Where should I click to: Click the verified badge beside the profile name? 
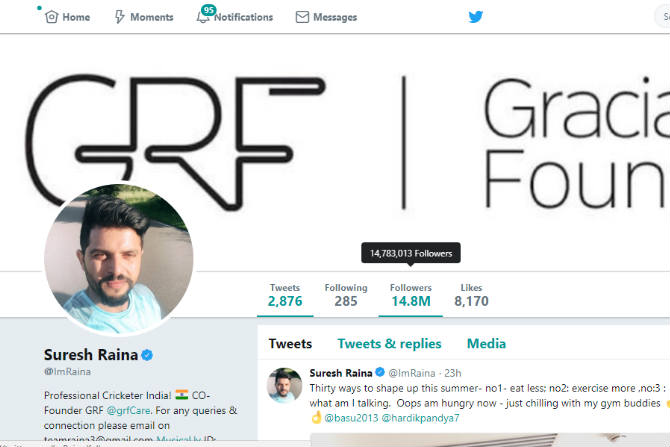tap(147, 355)
